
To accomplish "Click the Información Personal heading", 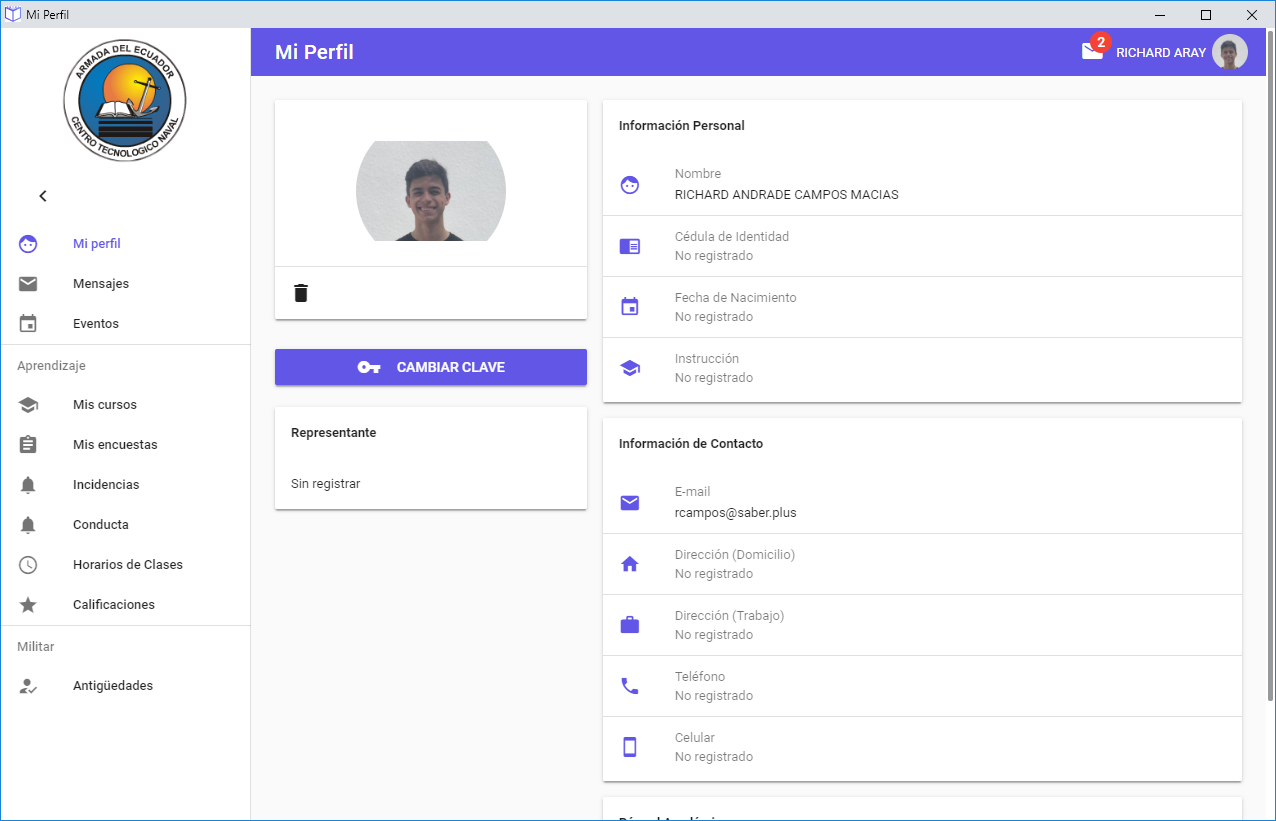I will (682, 126).
